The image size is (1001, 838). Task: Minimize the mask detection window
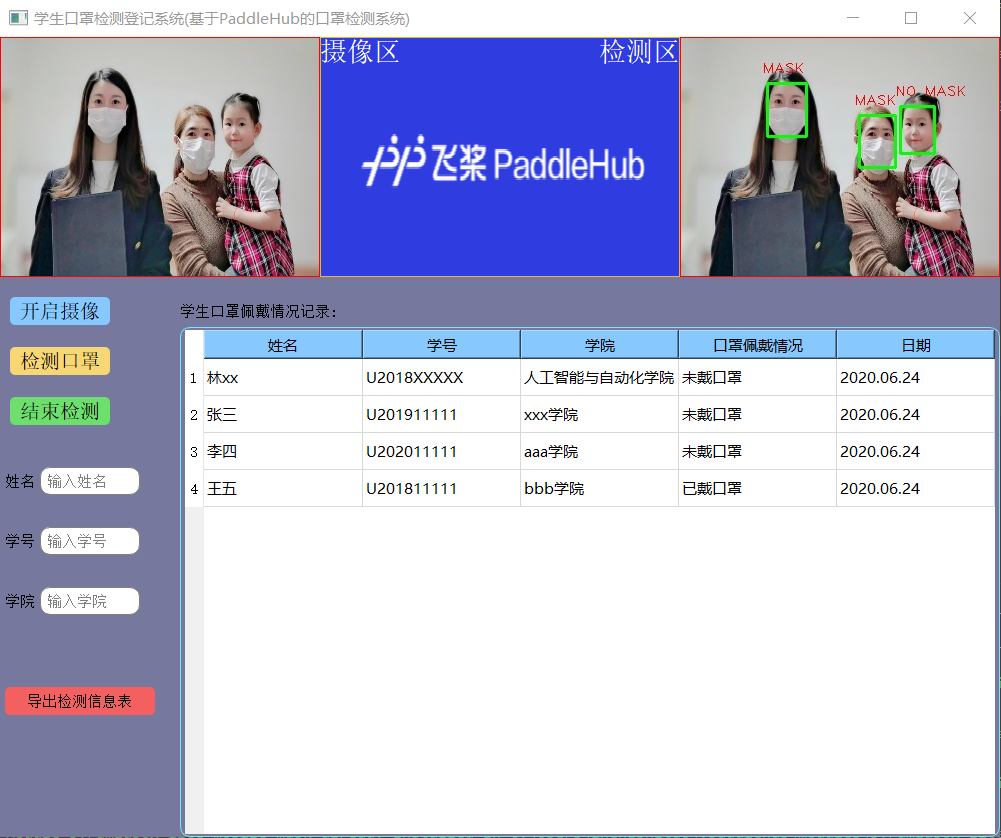(853, 19)
